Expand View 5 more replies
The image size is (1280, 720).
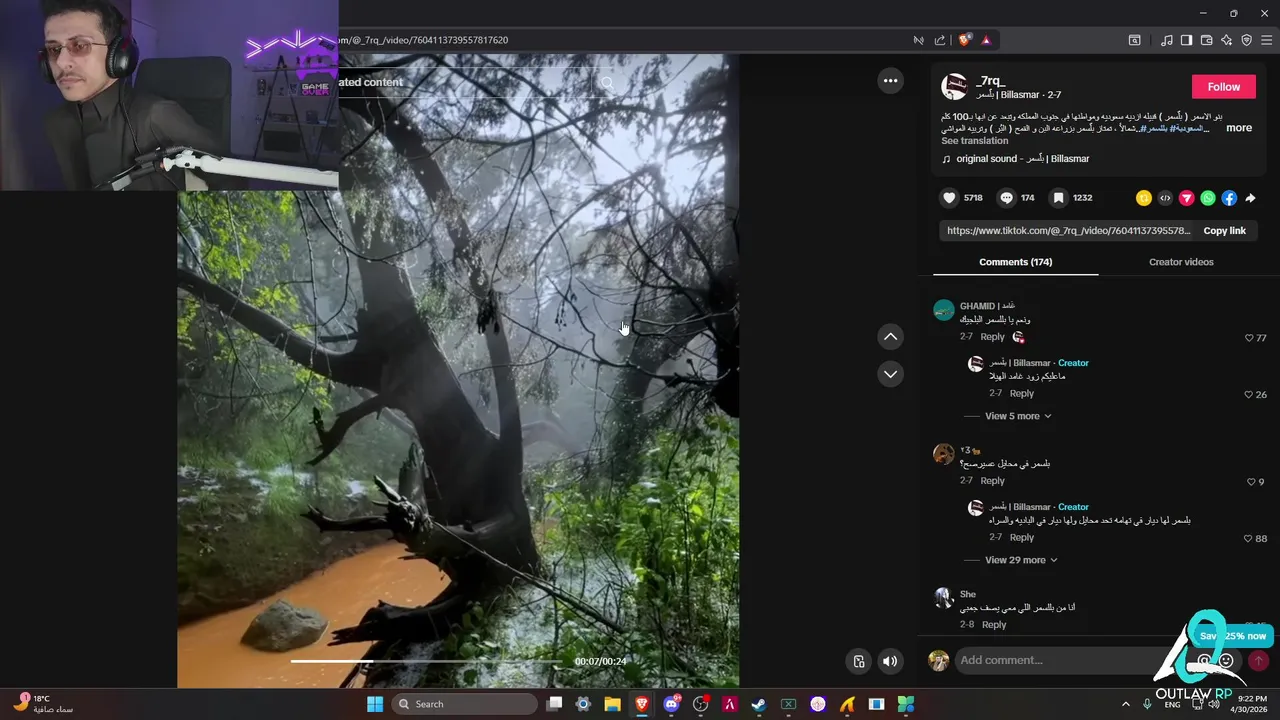pyautogui.click(x=1018, y=416)
